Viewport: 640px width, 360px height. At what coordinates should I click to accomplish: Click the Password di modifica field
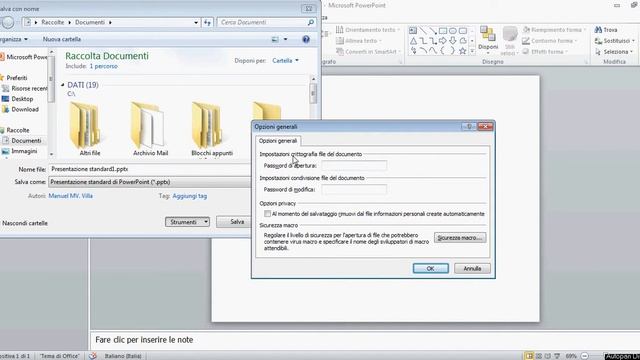tap(354, 189)
